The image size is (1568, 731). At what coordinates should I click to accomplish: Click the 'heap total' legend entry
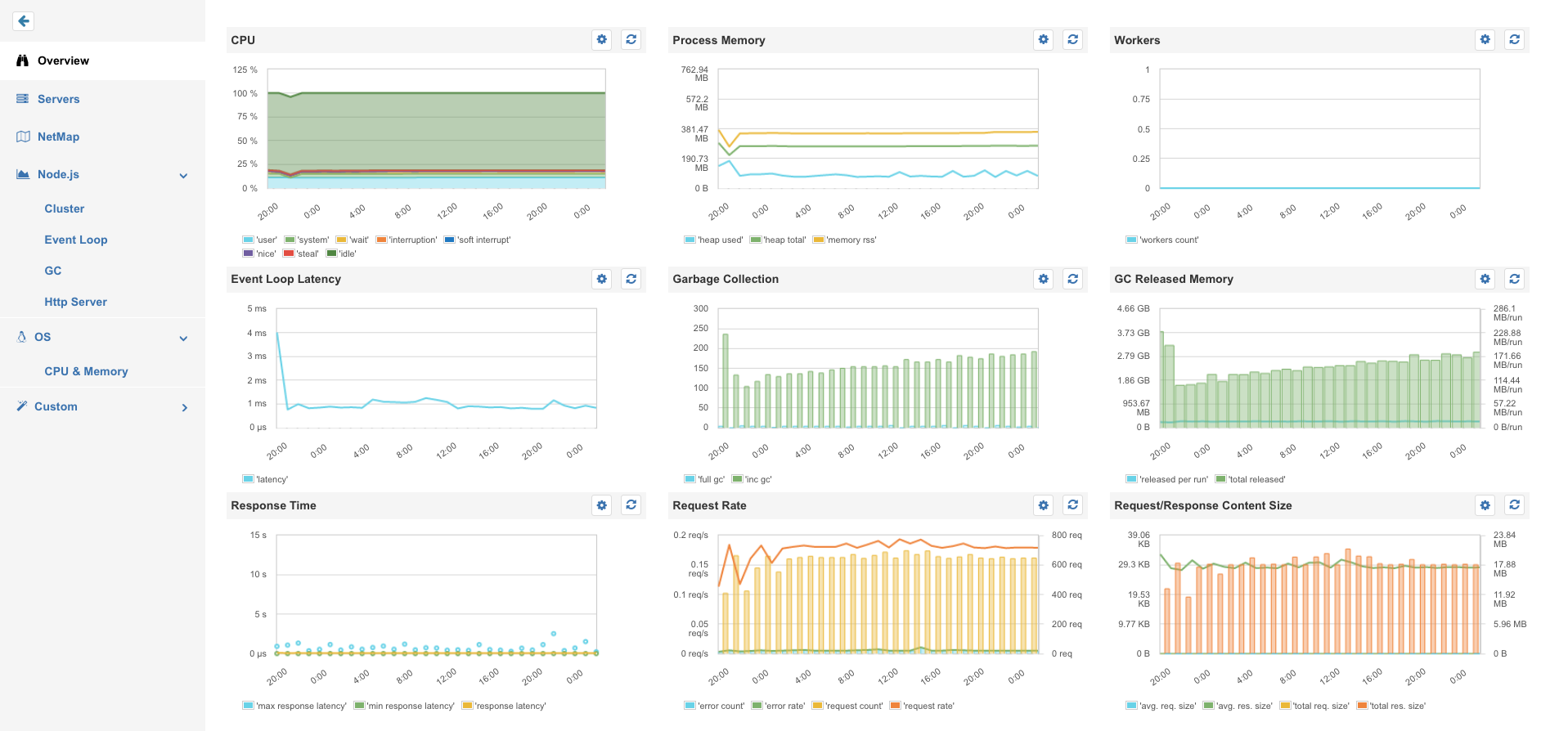778,240
